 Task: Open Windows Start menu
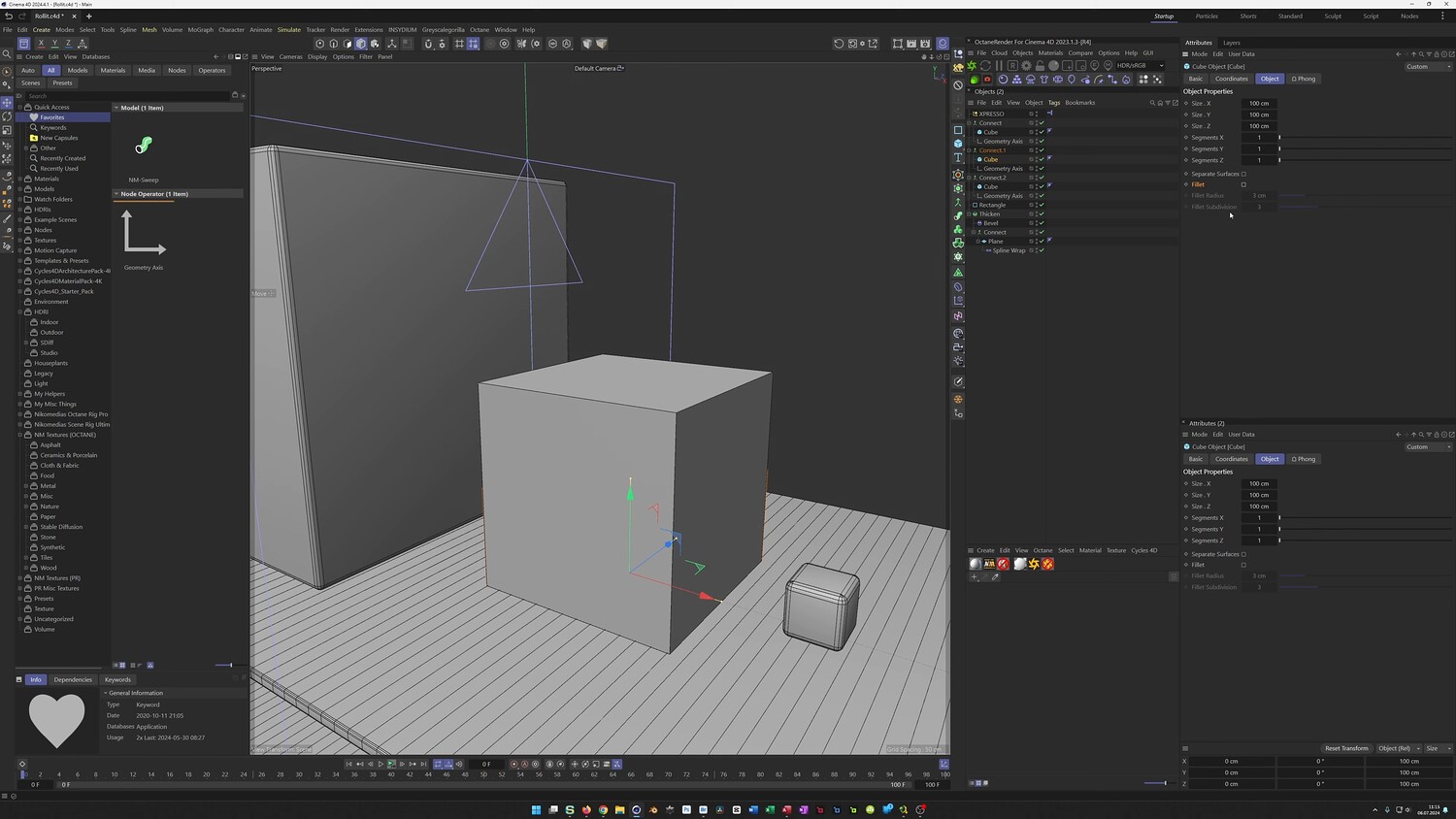pos(536,809)
